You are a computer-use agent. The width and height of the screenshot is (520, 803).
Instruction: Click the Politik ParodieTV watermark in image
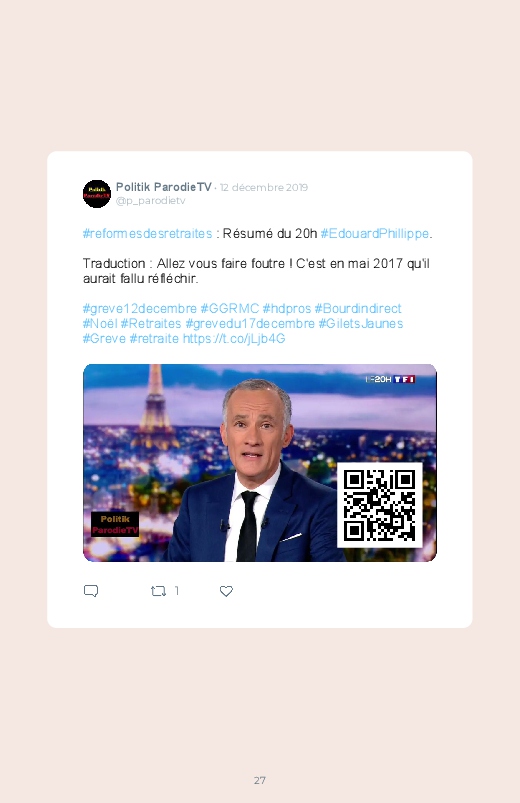coord(115,524)
